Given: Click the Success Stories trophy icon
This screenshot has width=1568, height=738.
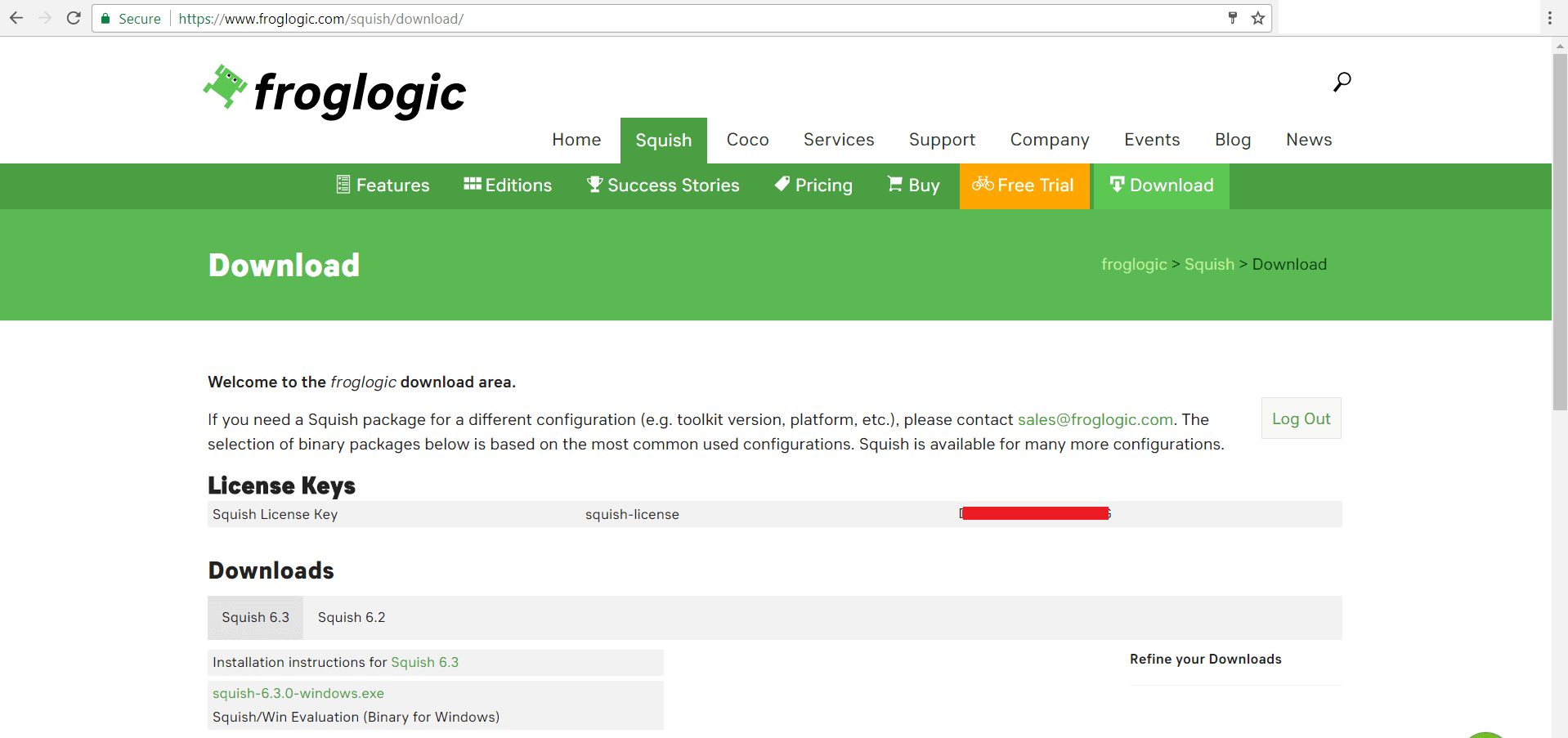Looking at the screenshot, I should (594, 185).
